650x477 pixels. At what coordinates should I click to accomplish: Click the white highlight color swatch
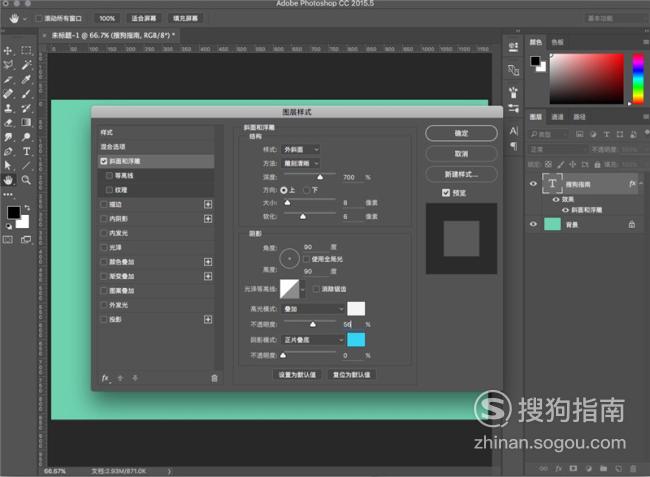(356, 309)
